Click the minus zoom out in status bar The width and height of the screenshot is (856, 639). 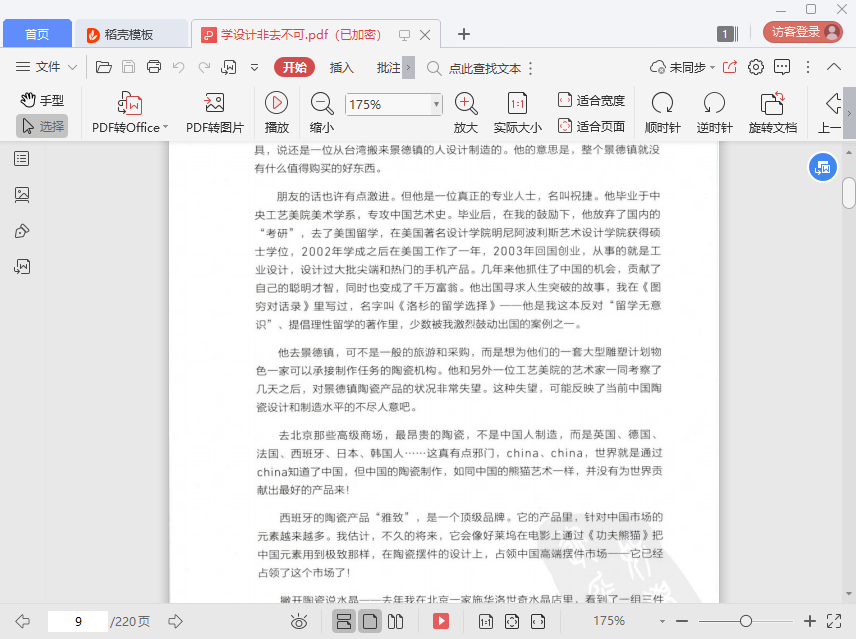click(682, 621)
